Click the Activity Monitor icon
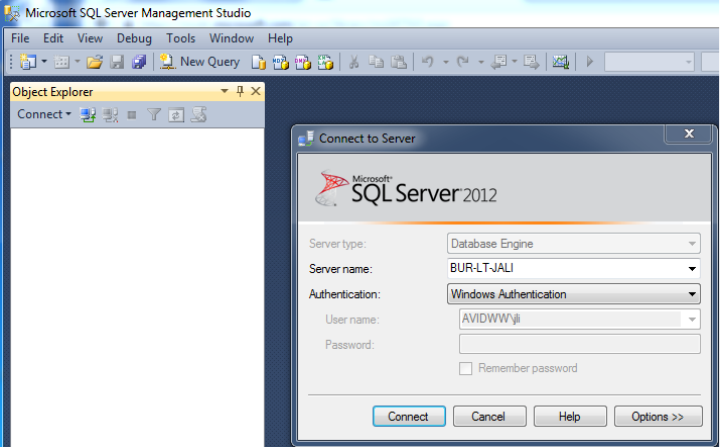 click(x=561, y=62)
